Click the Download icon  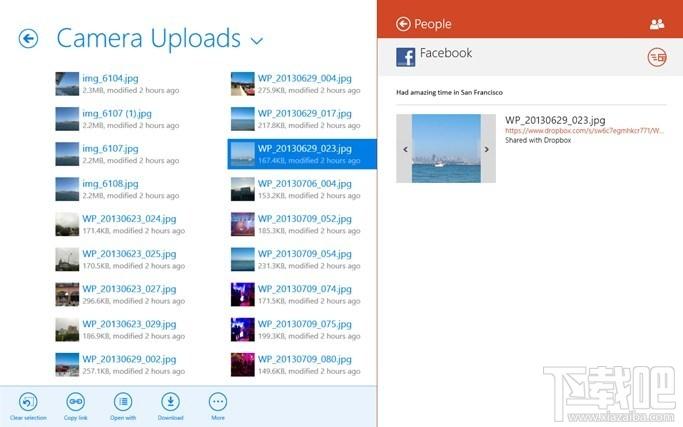pyautogui.click(x=170, y=402)
